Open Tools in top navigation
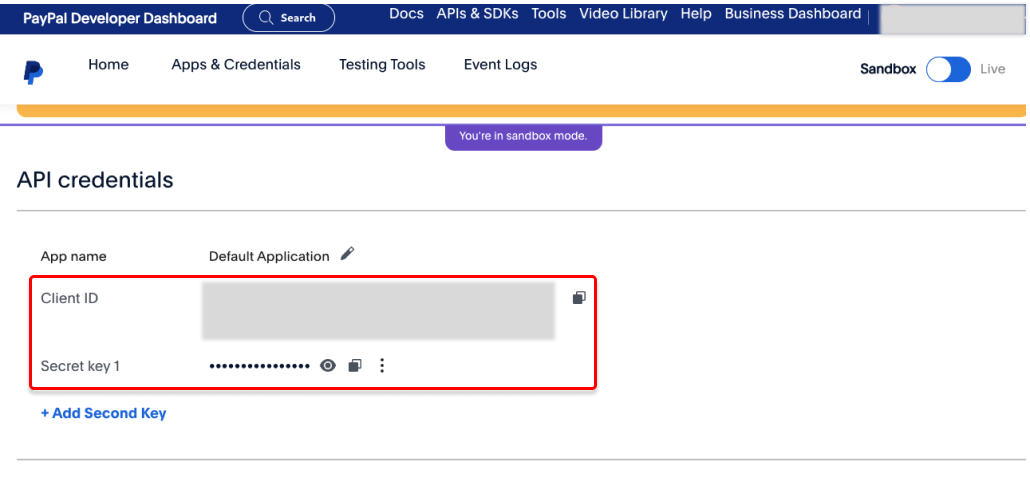This screenshot has width=1030, height=494. (x=549, y=14)
